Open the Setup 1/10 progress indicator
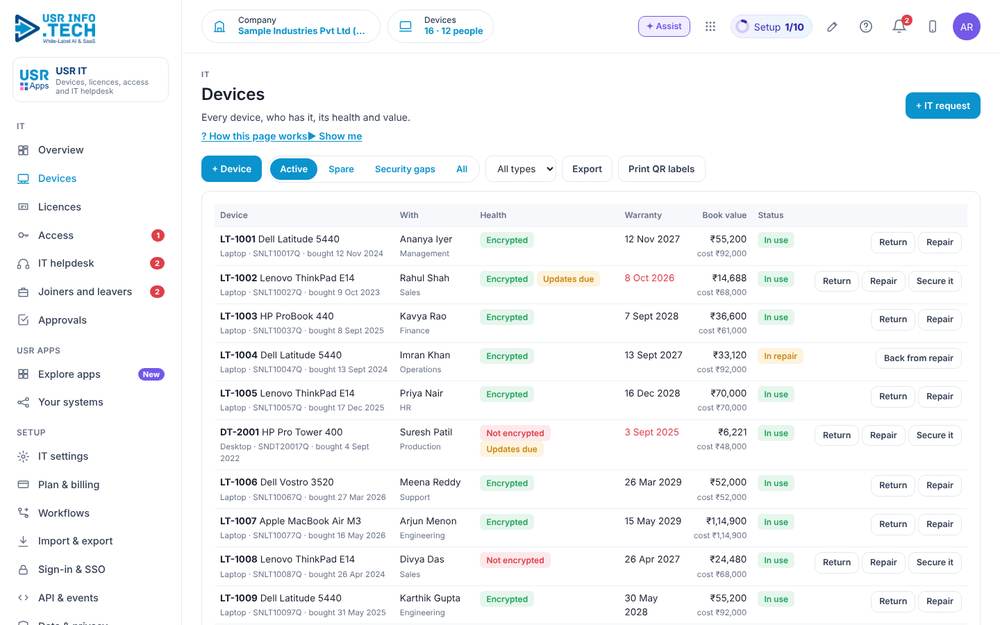1000x625 pixels. coord(771,27)
